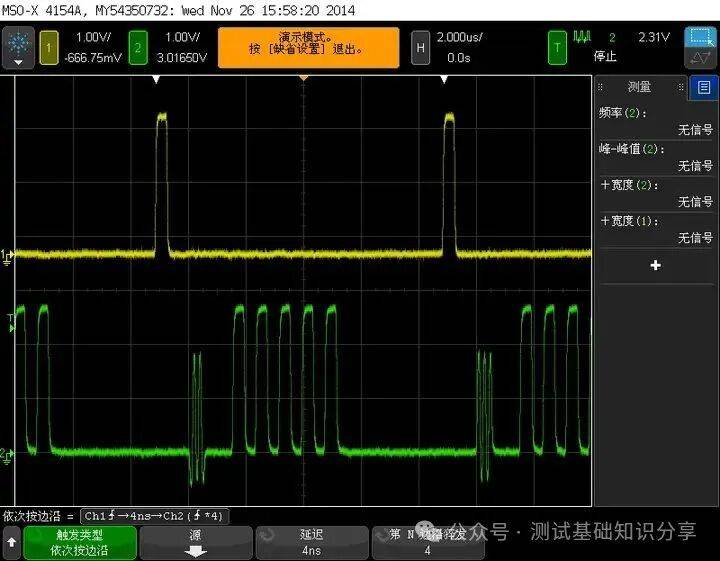Open the Keysight main menu icon
This screenshot has height=561, width=720.
(18, 47)
